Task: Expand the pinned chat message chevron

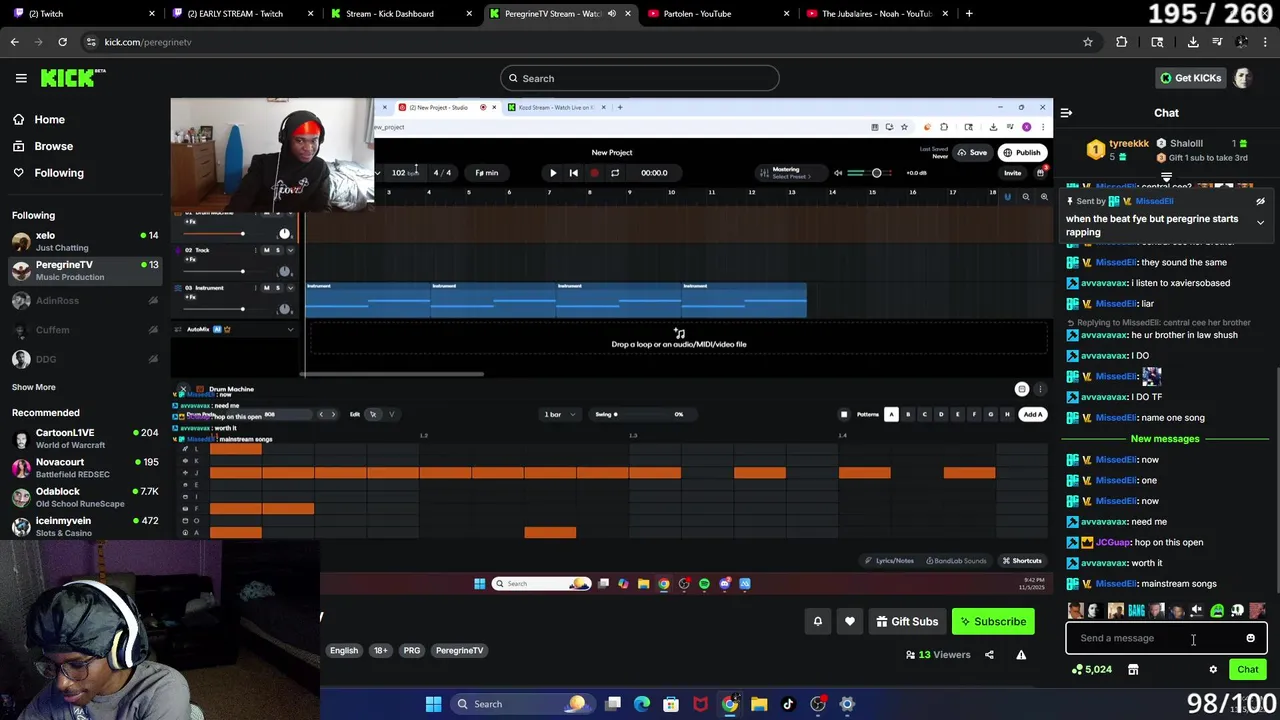Action: click(1260, 223)
